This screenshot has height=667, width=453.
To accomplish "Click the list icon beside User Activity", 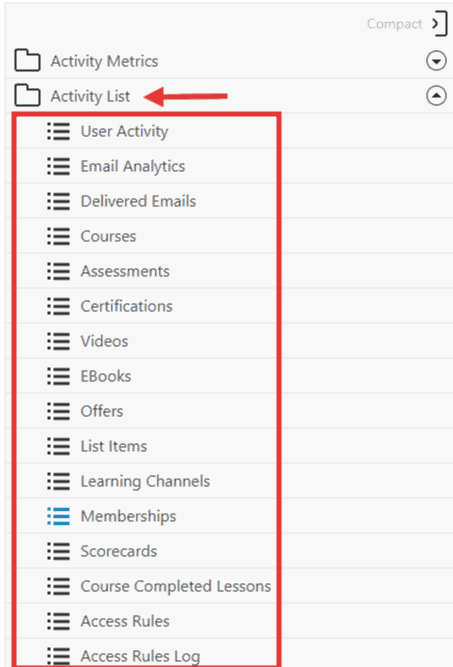I will coord(59,131).
